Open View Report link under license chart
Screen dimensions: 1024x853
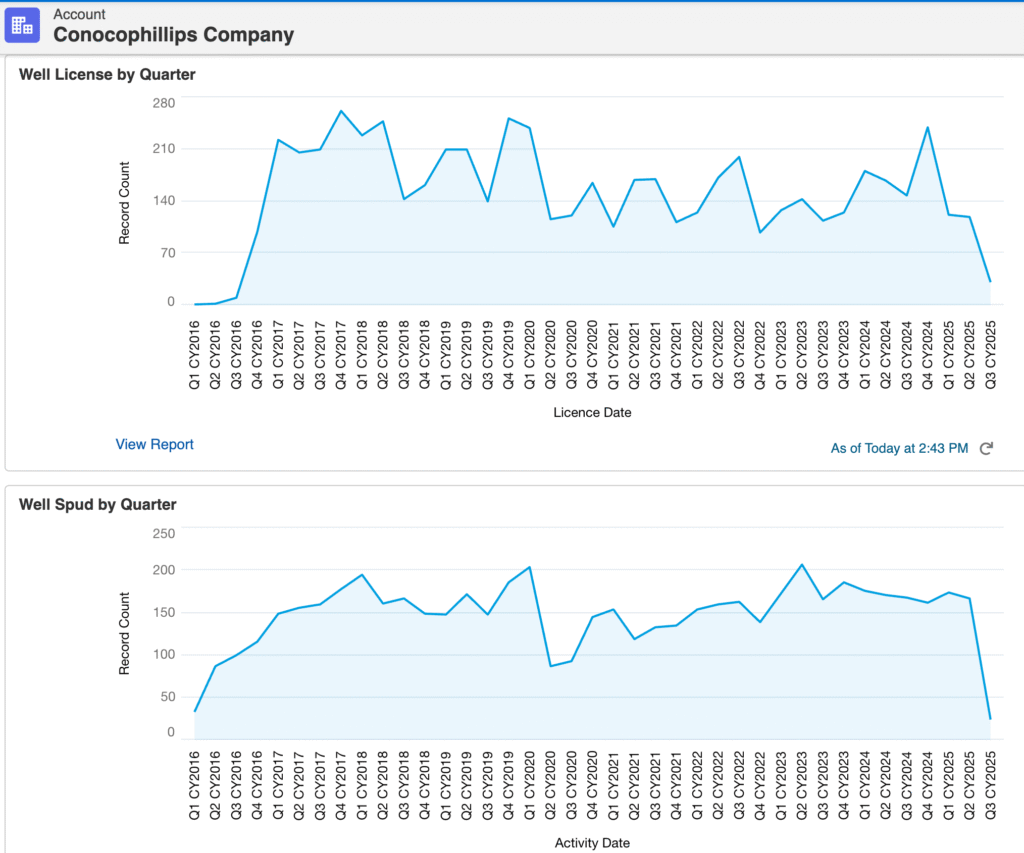[x=155, y=444]
